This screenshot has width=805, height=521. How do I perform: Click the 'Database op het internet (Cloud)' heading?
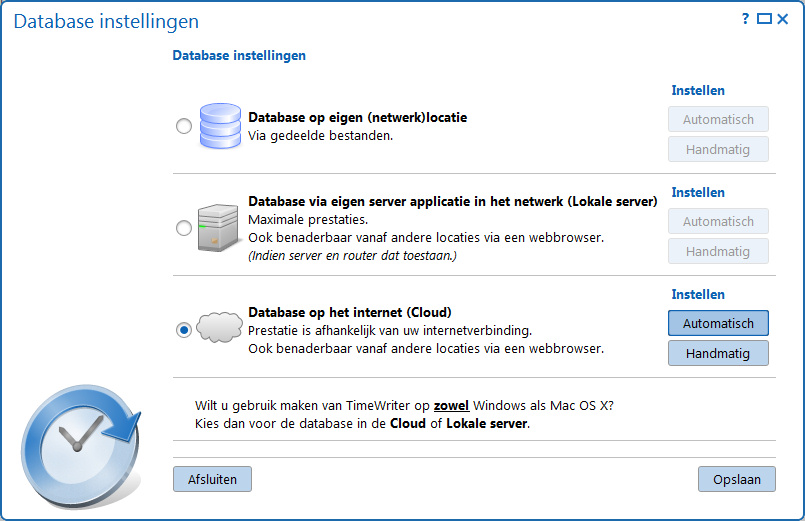click(350, 312)
